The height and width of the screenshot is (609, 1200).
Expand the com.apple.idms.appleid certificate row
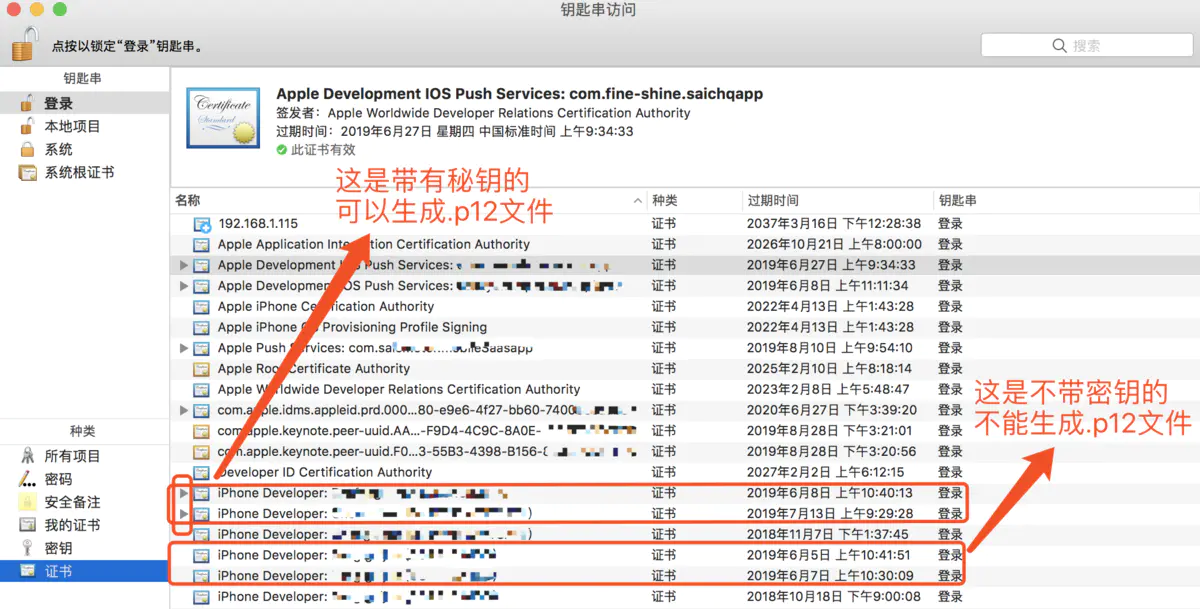coord(183,410)
